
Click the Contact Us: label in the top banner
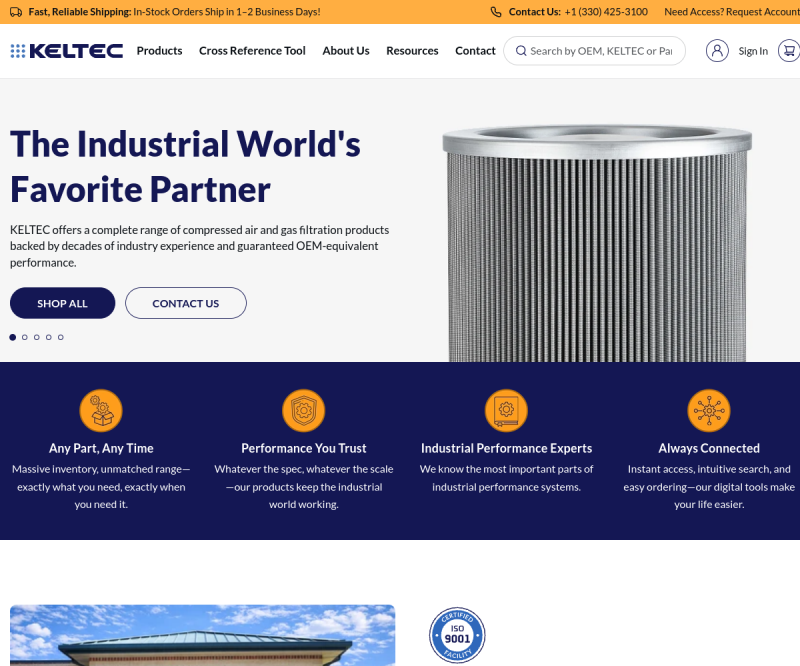pyautogui.click(x=535, y=12)
